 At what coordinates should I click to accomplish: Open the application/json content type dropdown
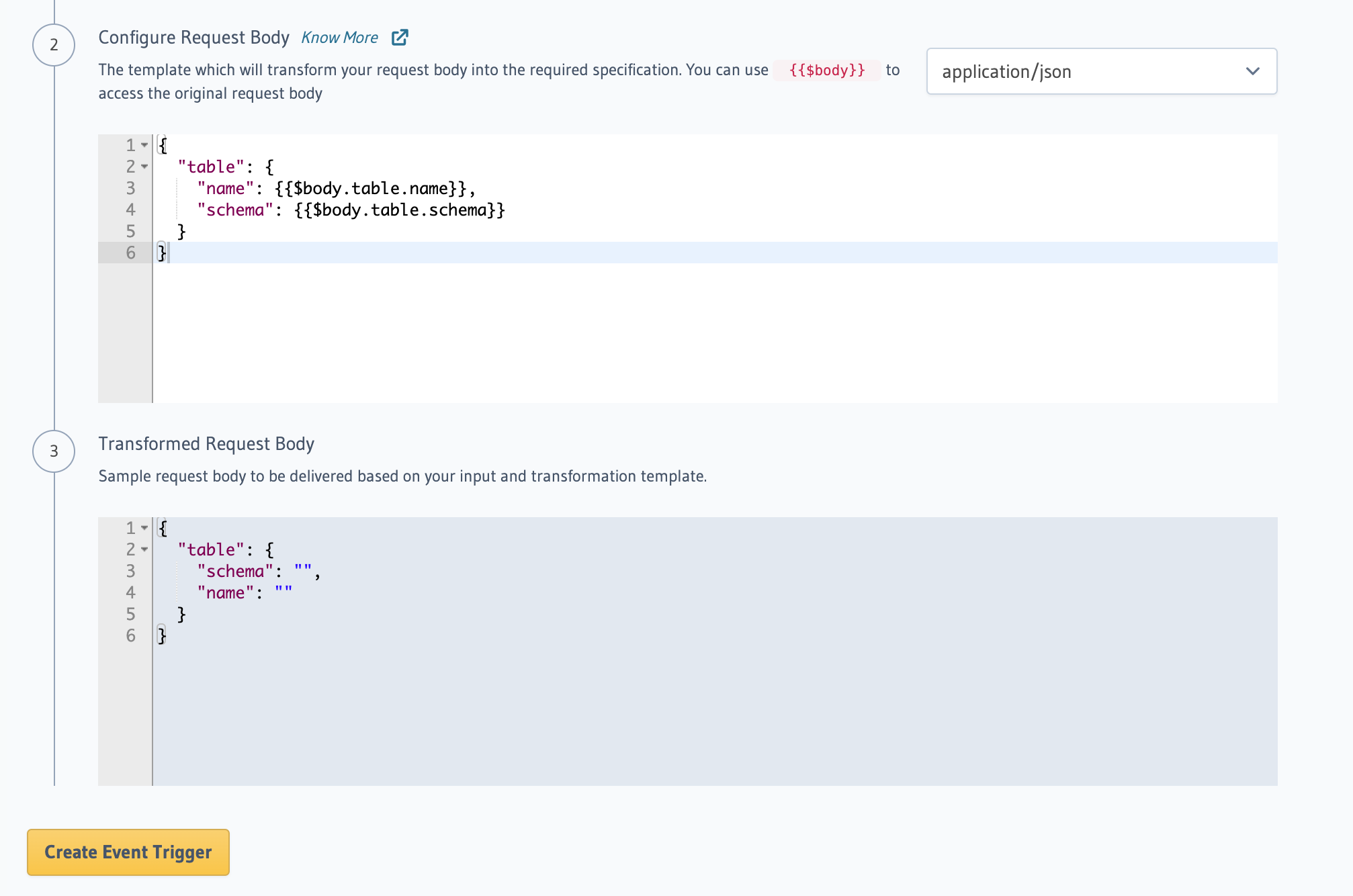point(1100,71)
